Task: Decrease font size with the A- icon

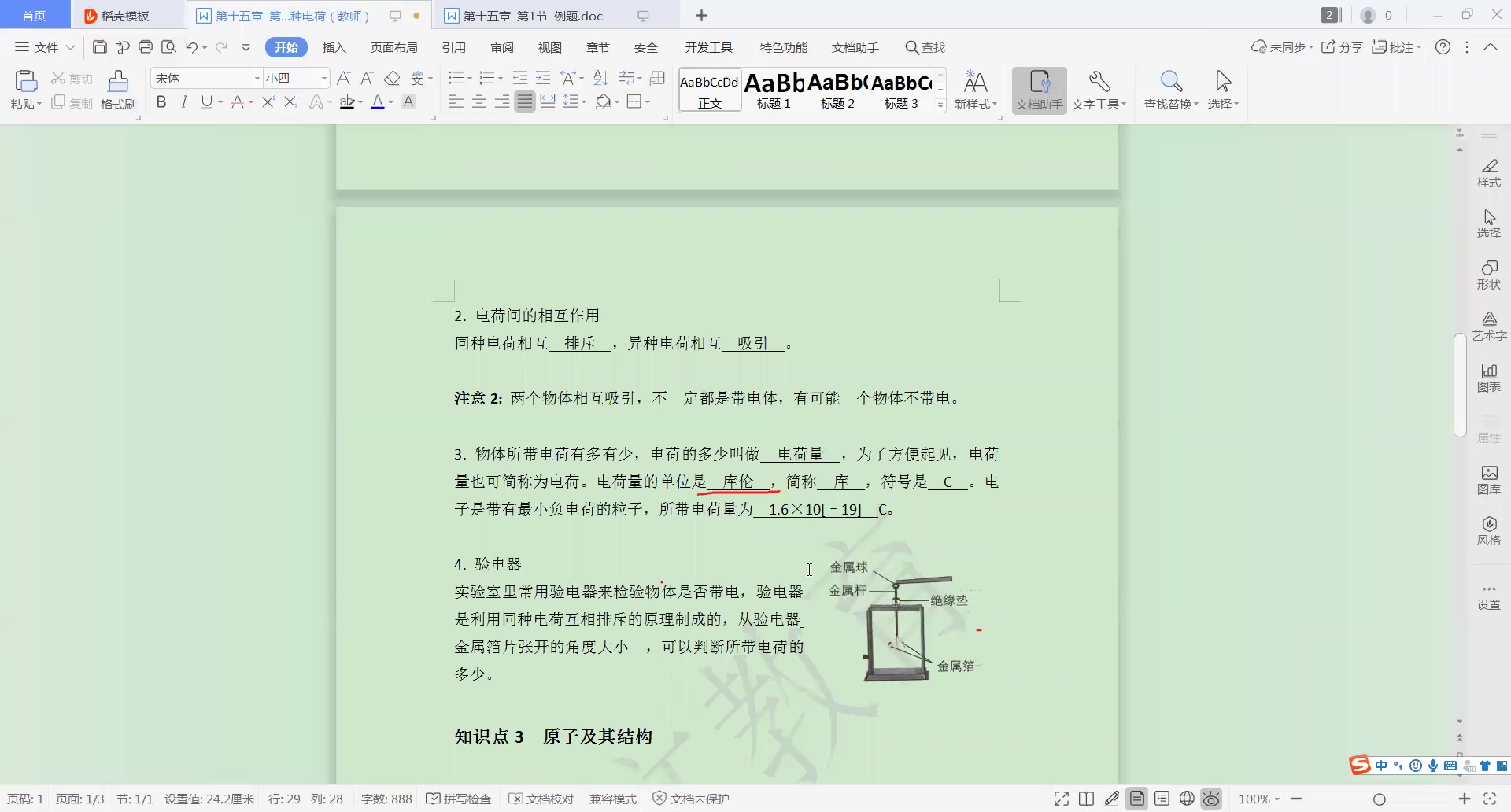Action: (367, 78)
